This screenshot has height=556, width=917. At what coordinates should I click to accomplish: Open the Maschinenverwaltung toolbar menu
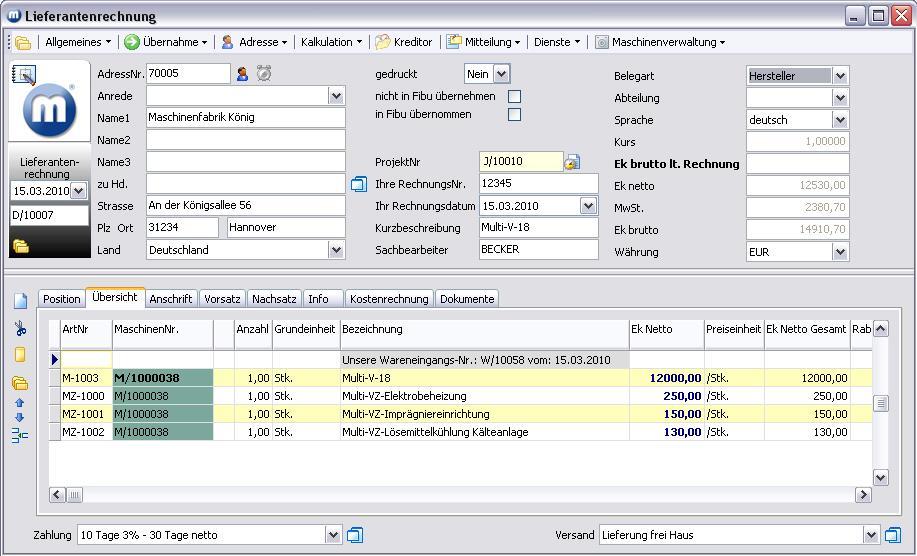point(660,42)
